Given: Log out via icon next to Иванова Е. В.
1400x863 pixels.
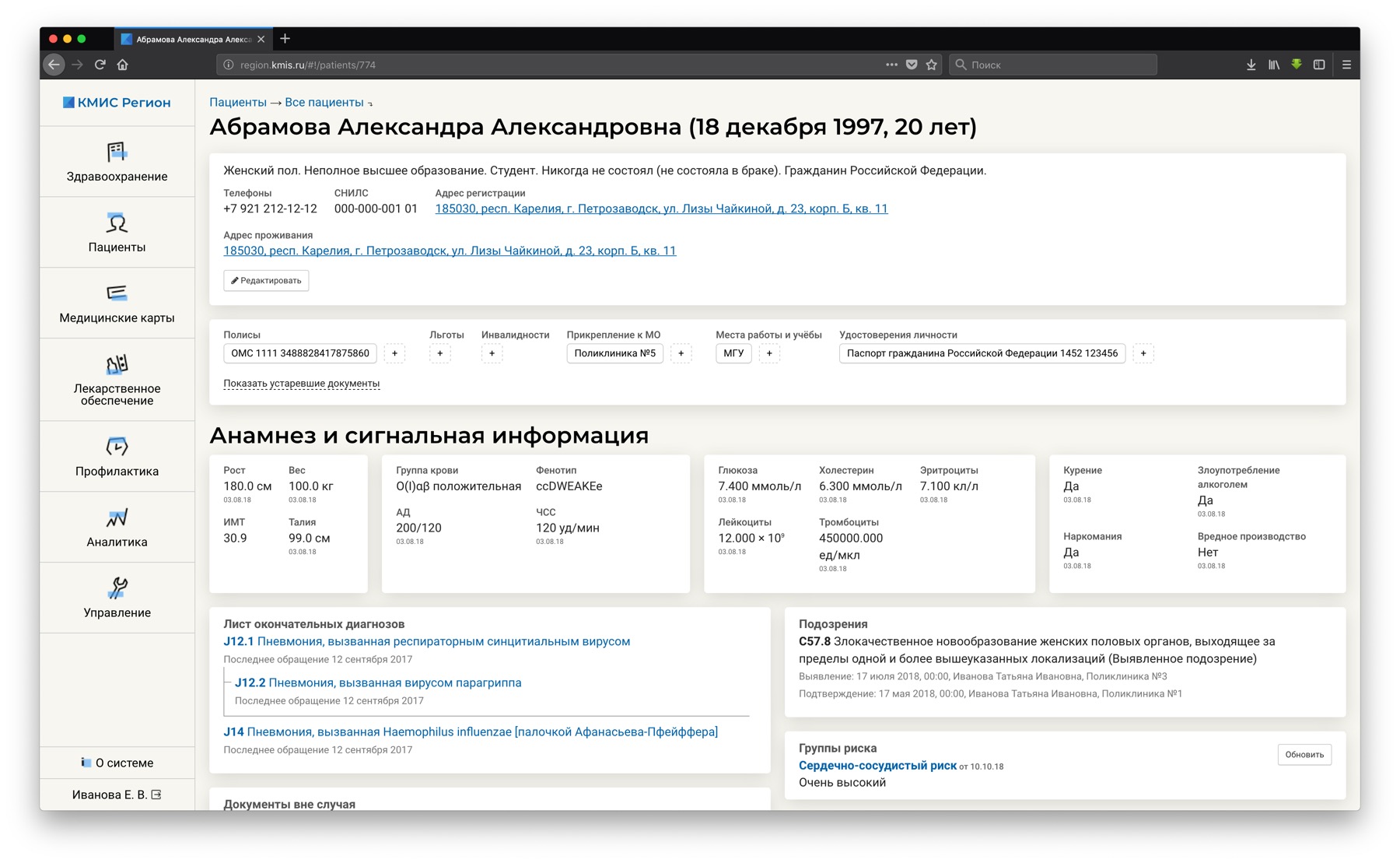Looking at the screenshot, I should [x=156, y=795].
